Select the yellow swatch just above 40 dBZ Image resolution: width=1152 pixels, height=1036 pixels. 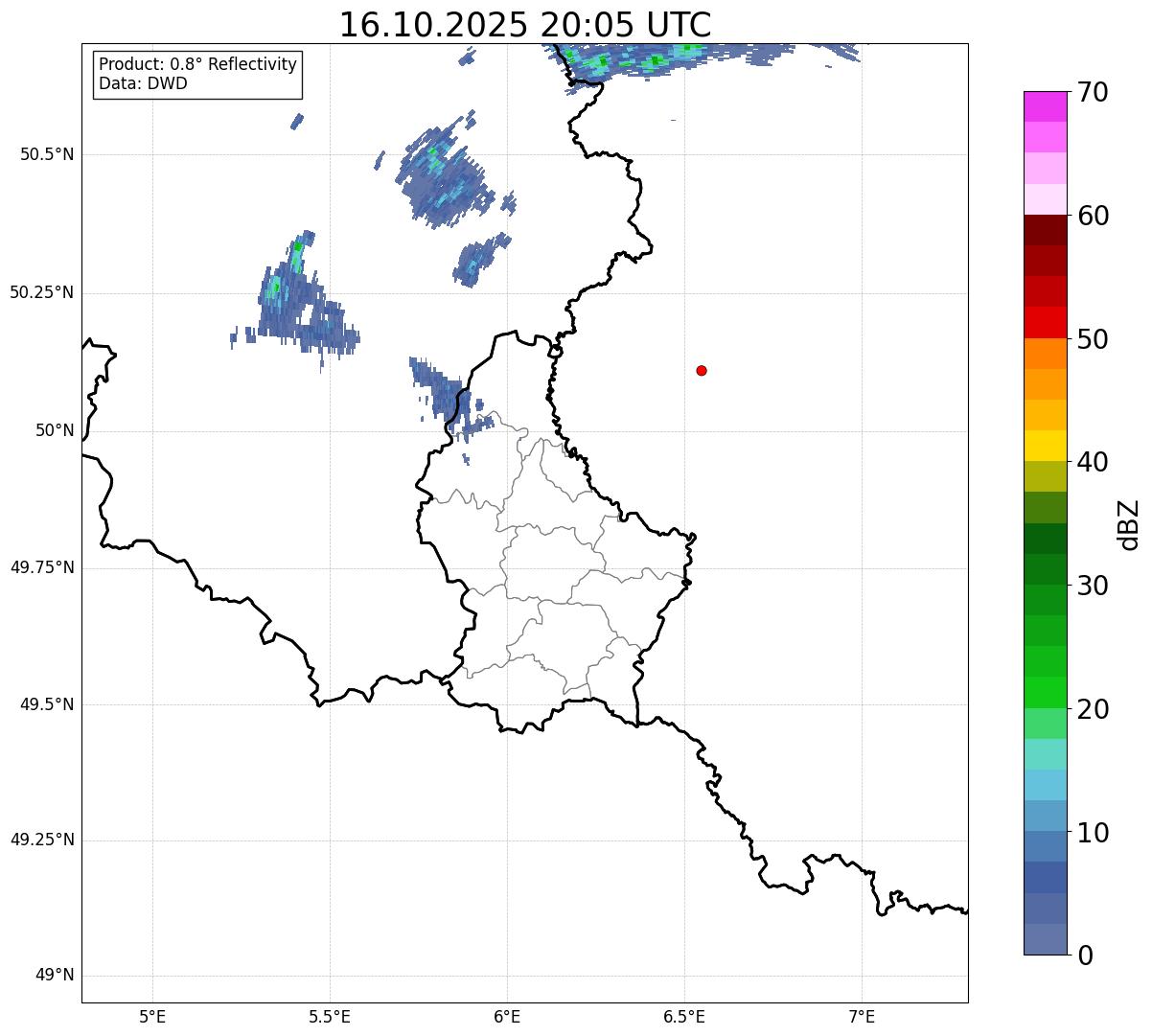(1044, 446)
